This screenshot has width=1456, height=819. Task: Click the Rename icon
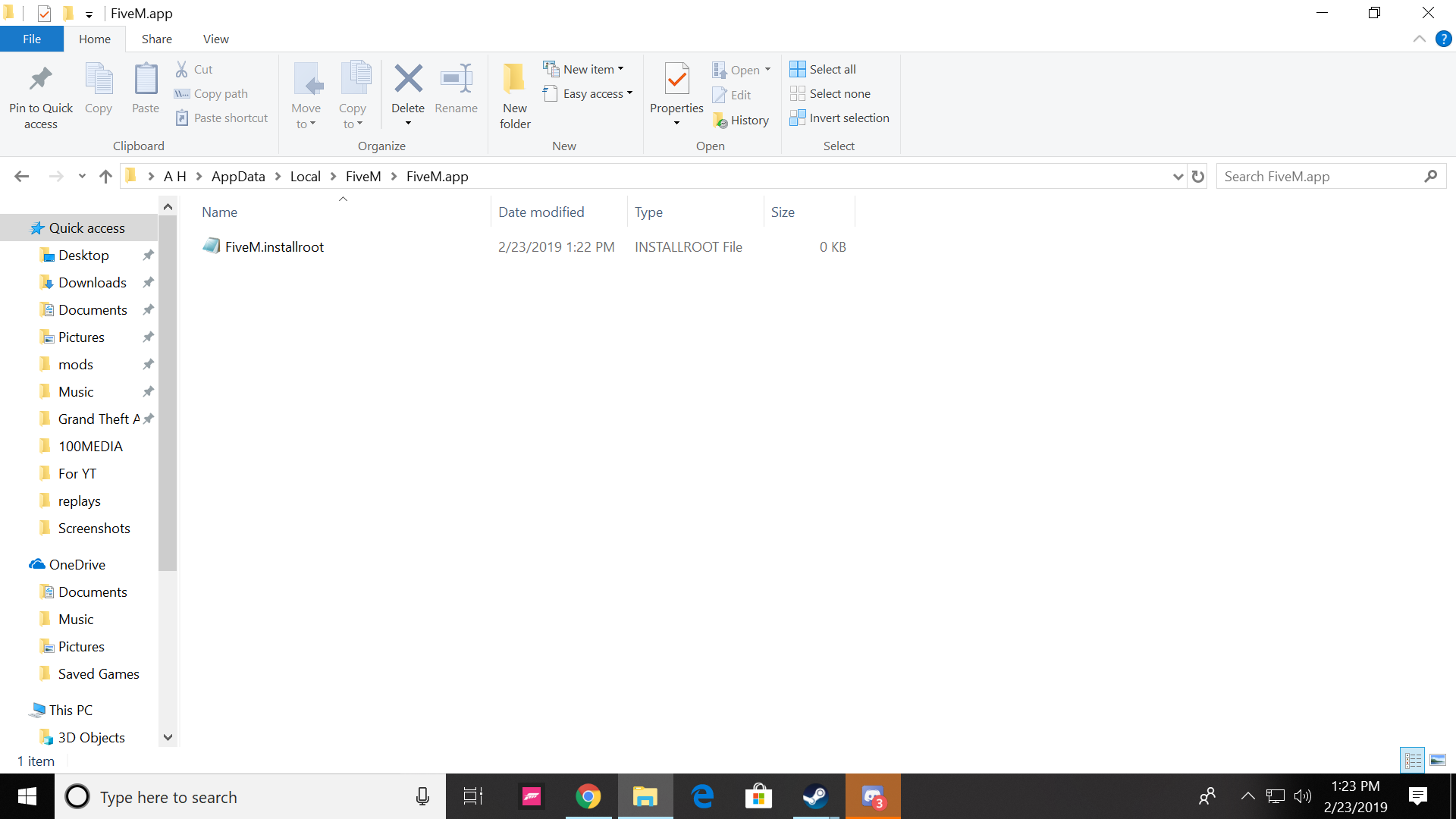point(456,83)
